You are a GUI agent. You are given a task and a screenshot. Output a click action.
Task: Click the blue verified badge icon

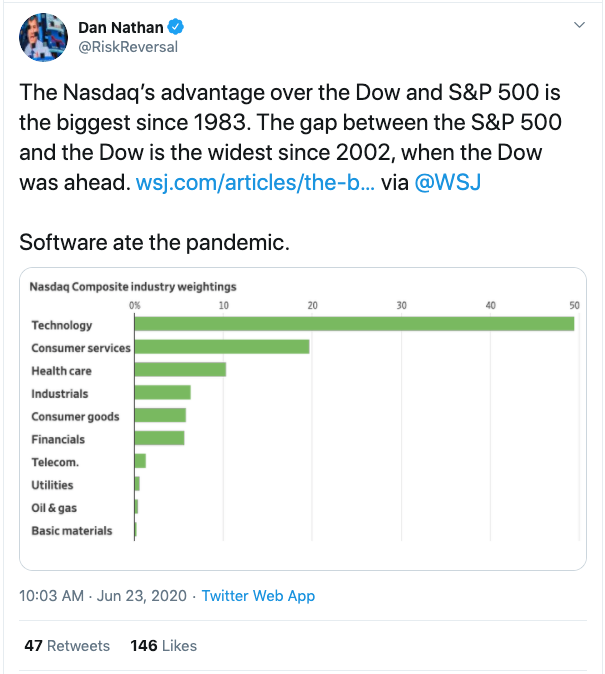(176, 27)
